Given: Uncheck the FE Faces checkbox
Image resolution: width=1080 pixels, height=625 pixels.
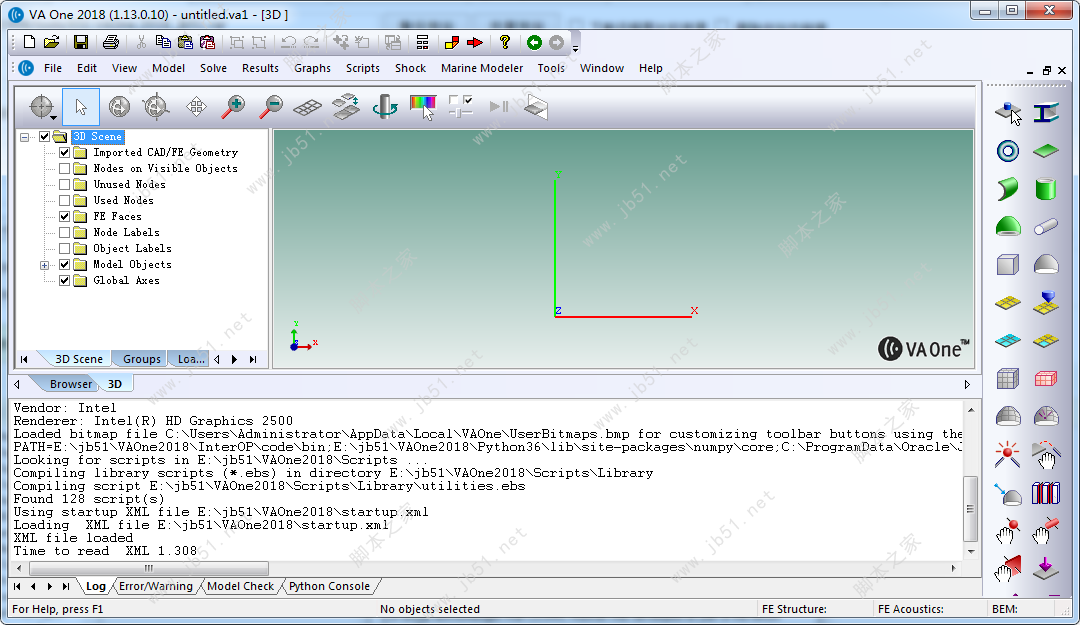Looking at the screenshot, I should [64, 216].
